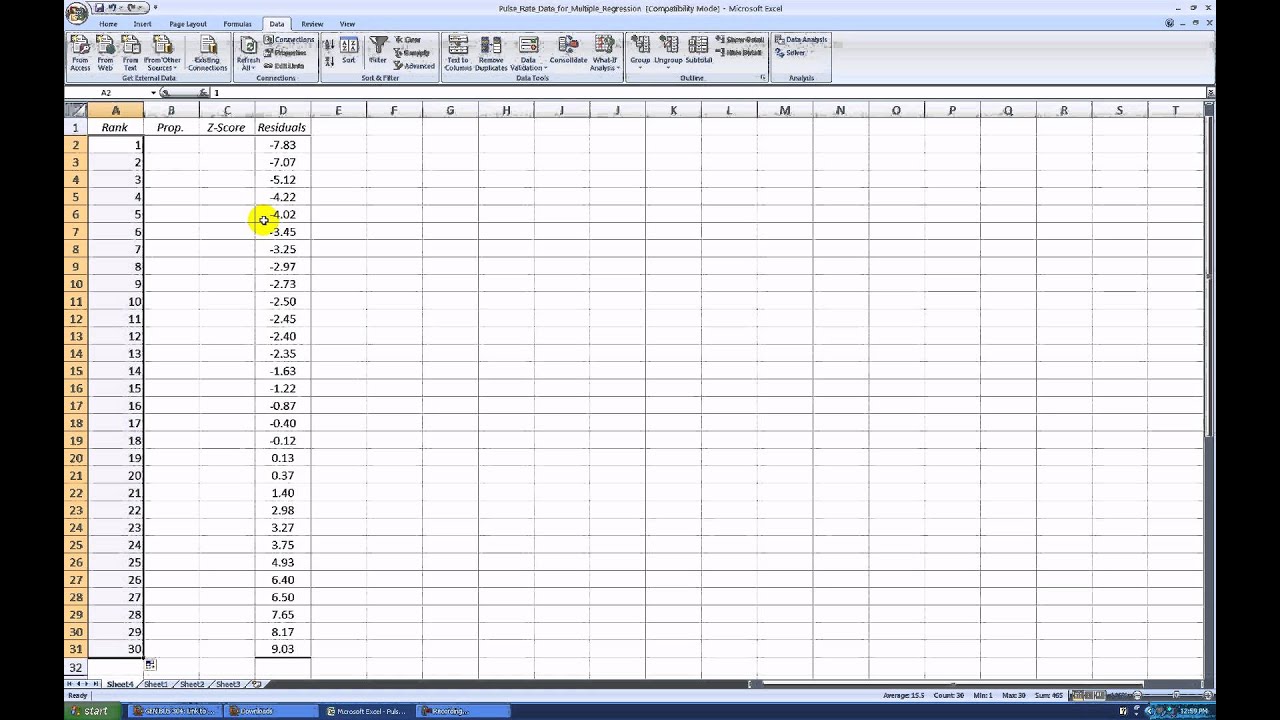This screenshot has height=720, width=1280.
Task: Expand the formula bar
Action: pyautogui.click(x=1210, y=93)
